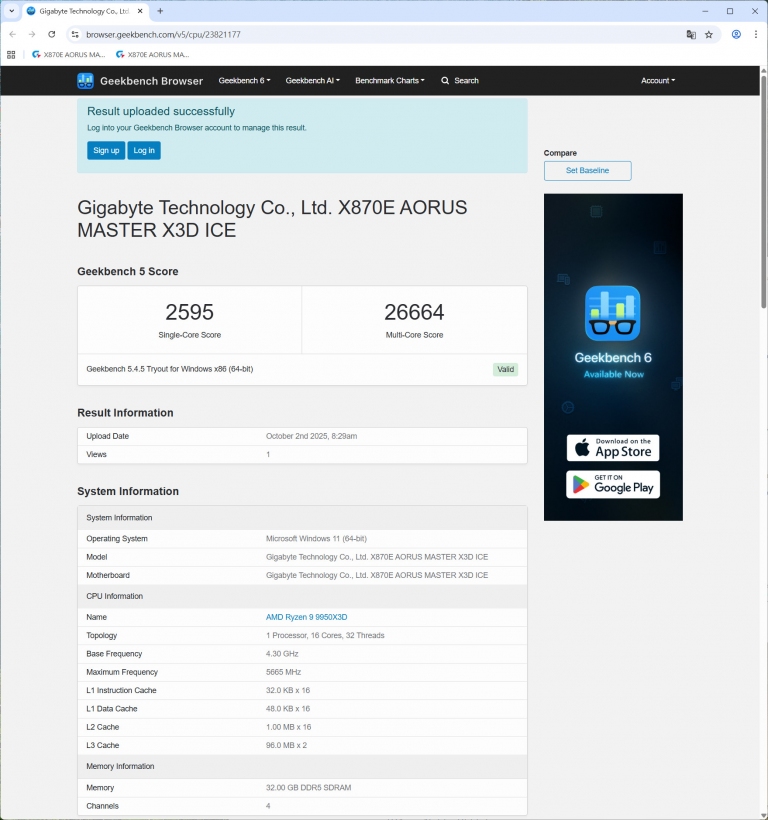Expand the tab search chevron
768x820 pixels.
click(11, 11)
